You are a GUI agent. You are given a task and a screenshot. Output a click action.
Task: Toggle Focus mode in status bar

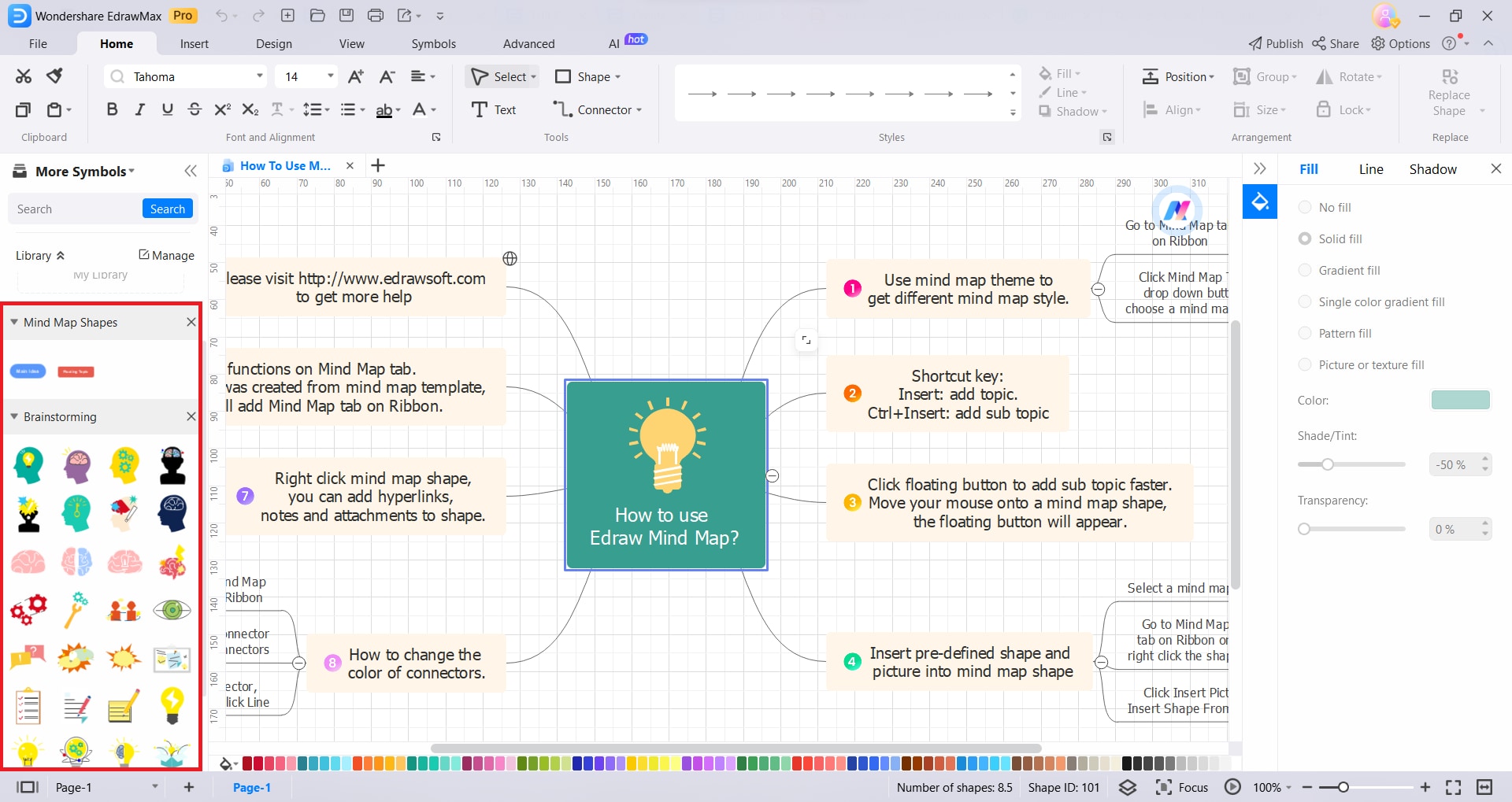(1181, 787)
